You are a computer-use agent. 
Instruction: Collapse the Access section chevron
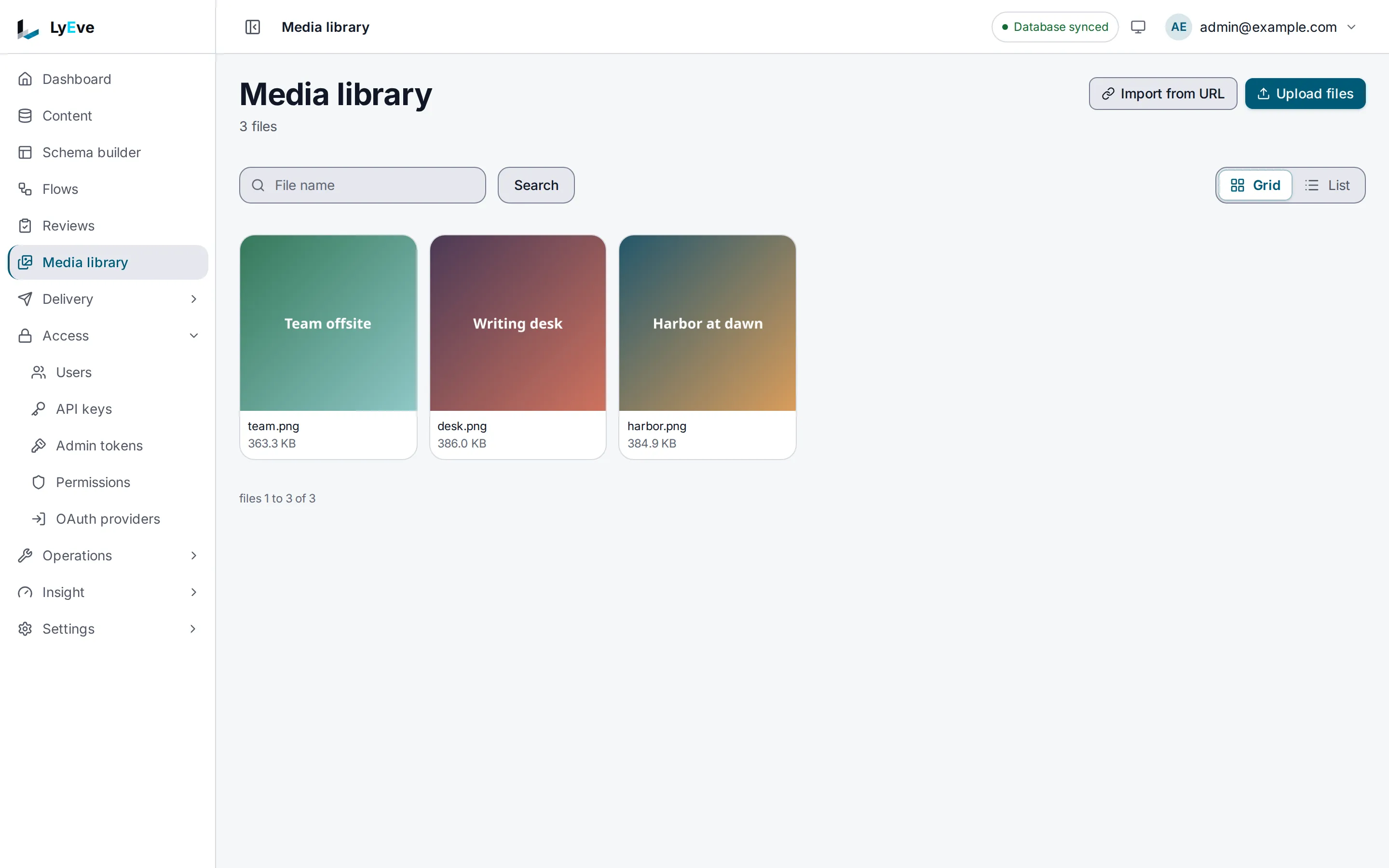pos(193,336)
